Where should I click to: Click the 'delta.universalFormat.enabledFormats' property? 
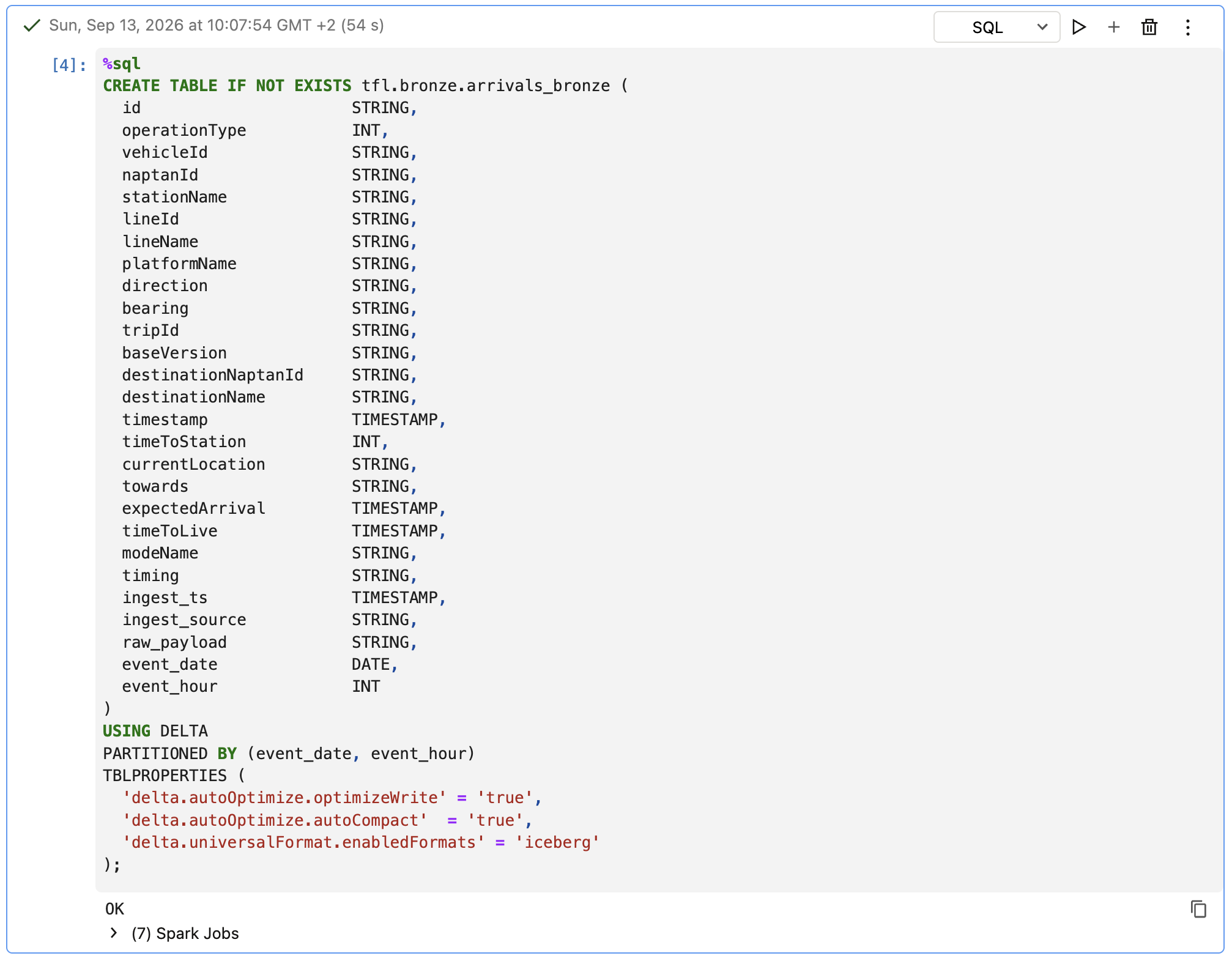[x=303, y=842]
